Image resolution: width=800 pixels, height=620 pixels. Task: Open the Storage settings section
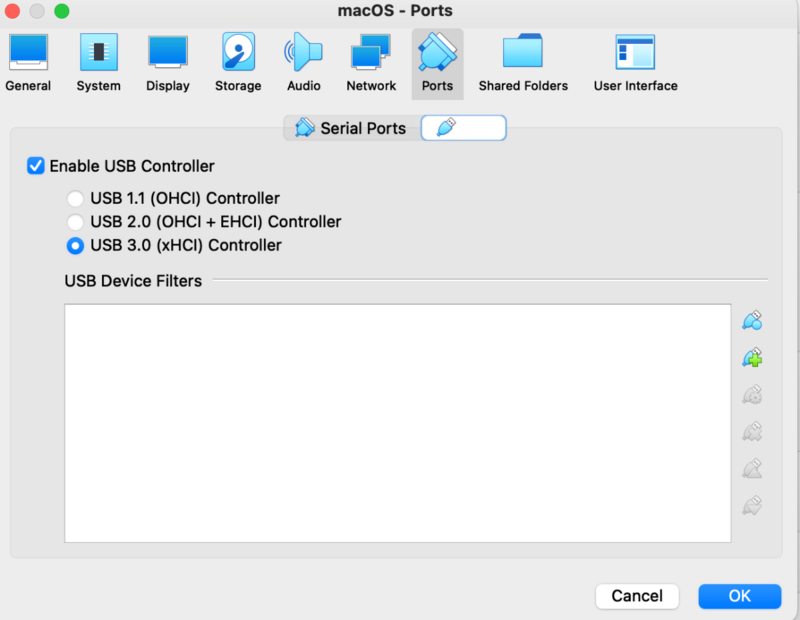238,63
